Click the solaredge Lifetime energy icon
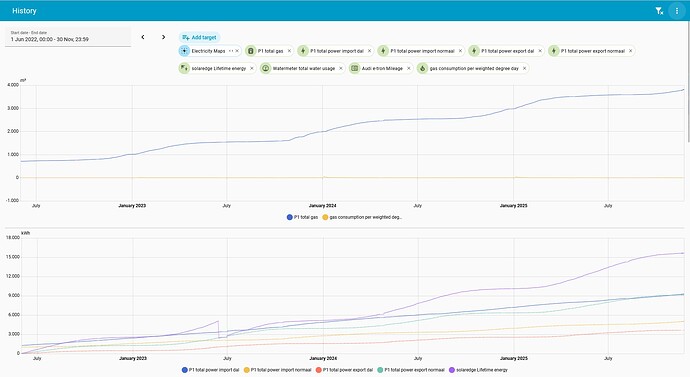690x377 pixels. click(x=184, y=69)
